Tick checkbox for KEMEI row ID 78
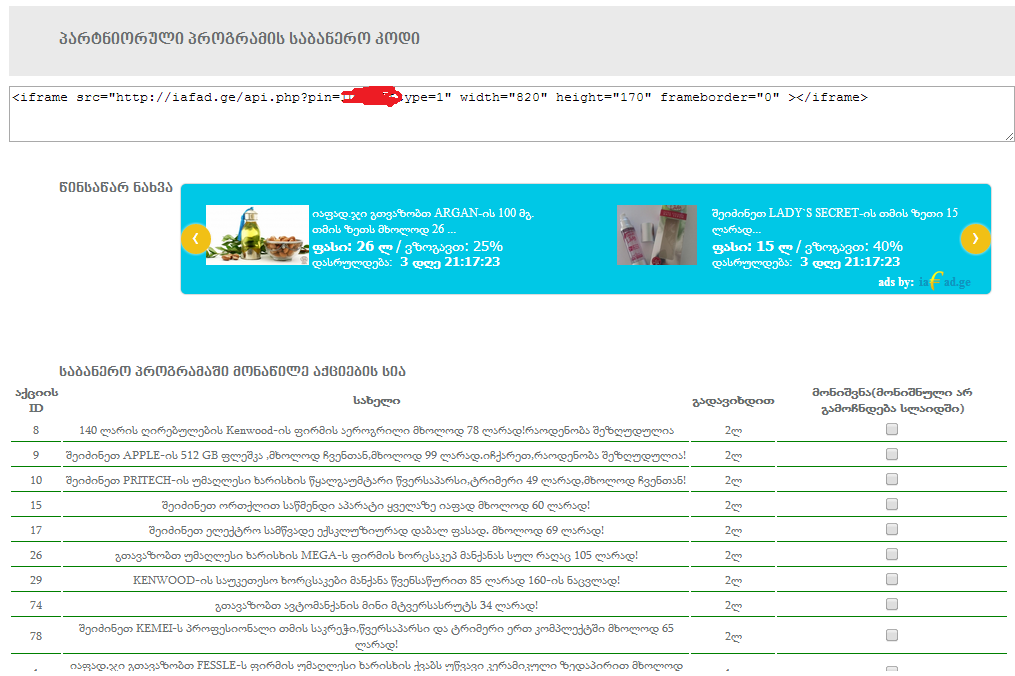1015x676 pixels. [892, 635]
